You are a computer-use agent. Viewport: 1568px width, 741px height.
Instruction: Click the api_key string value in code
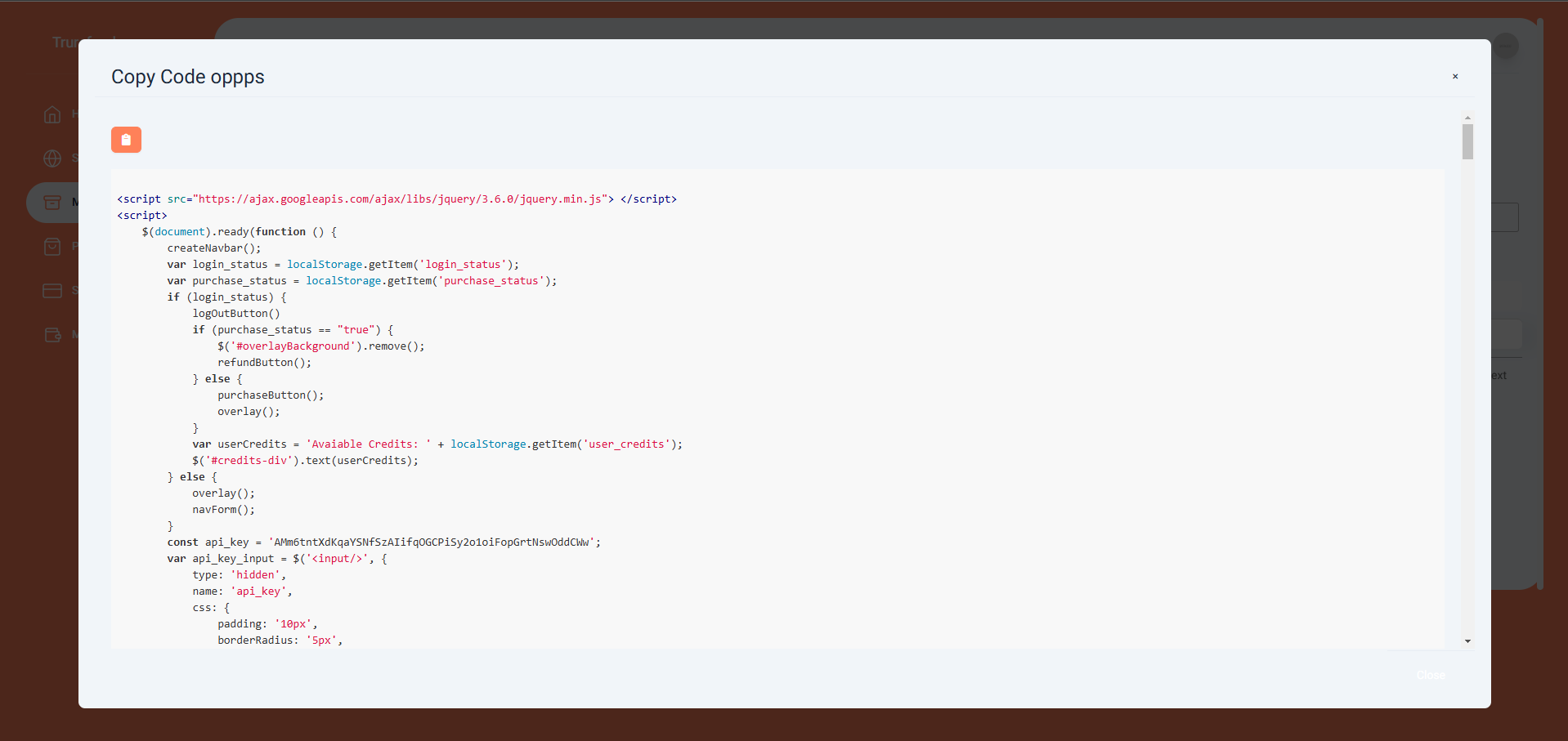point(433,542)
